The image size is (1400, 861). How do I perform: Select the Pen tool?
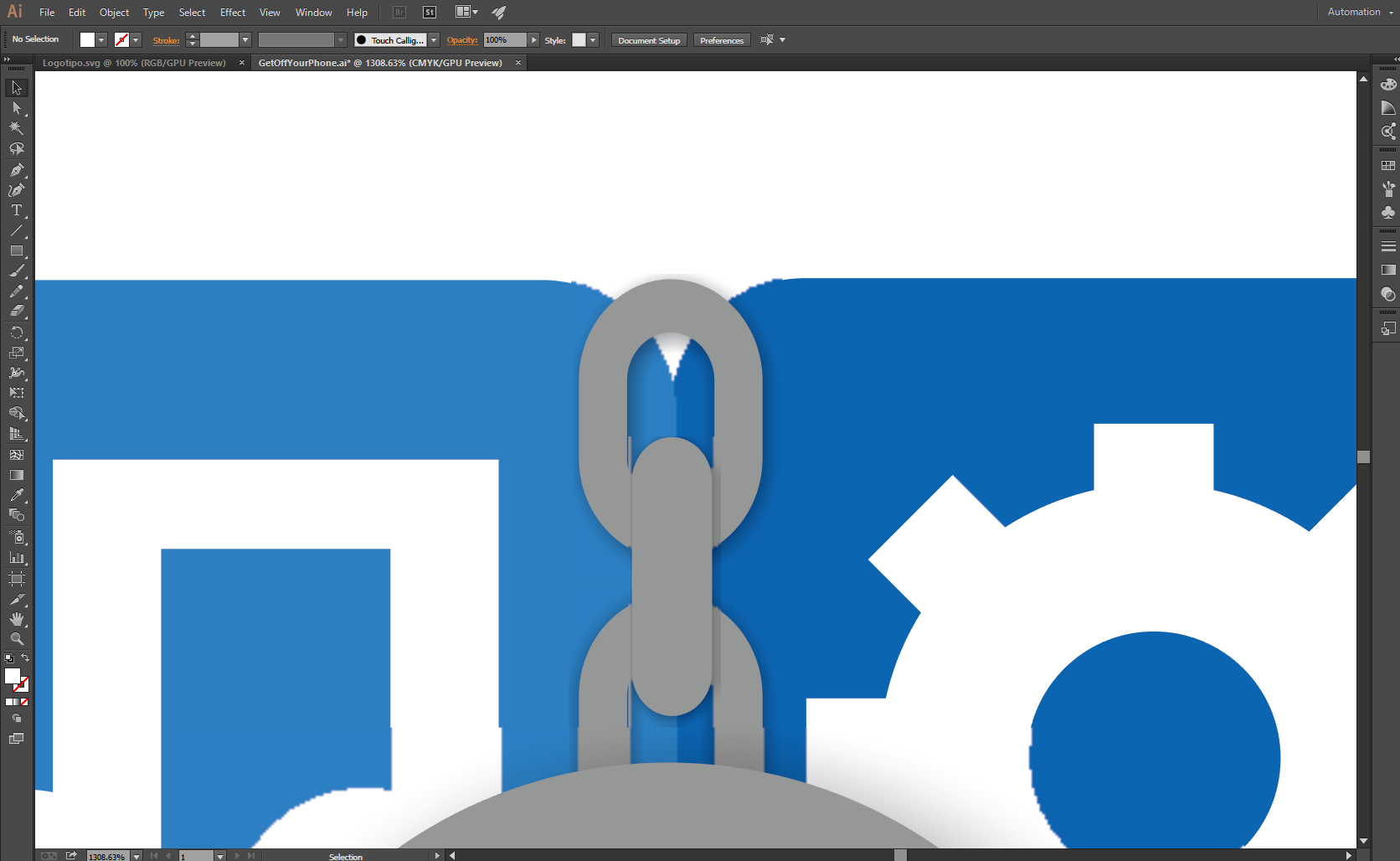(x=17, y=170)
